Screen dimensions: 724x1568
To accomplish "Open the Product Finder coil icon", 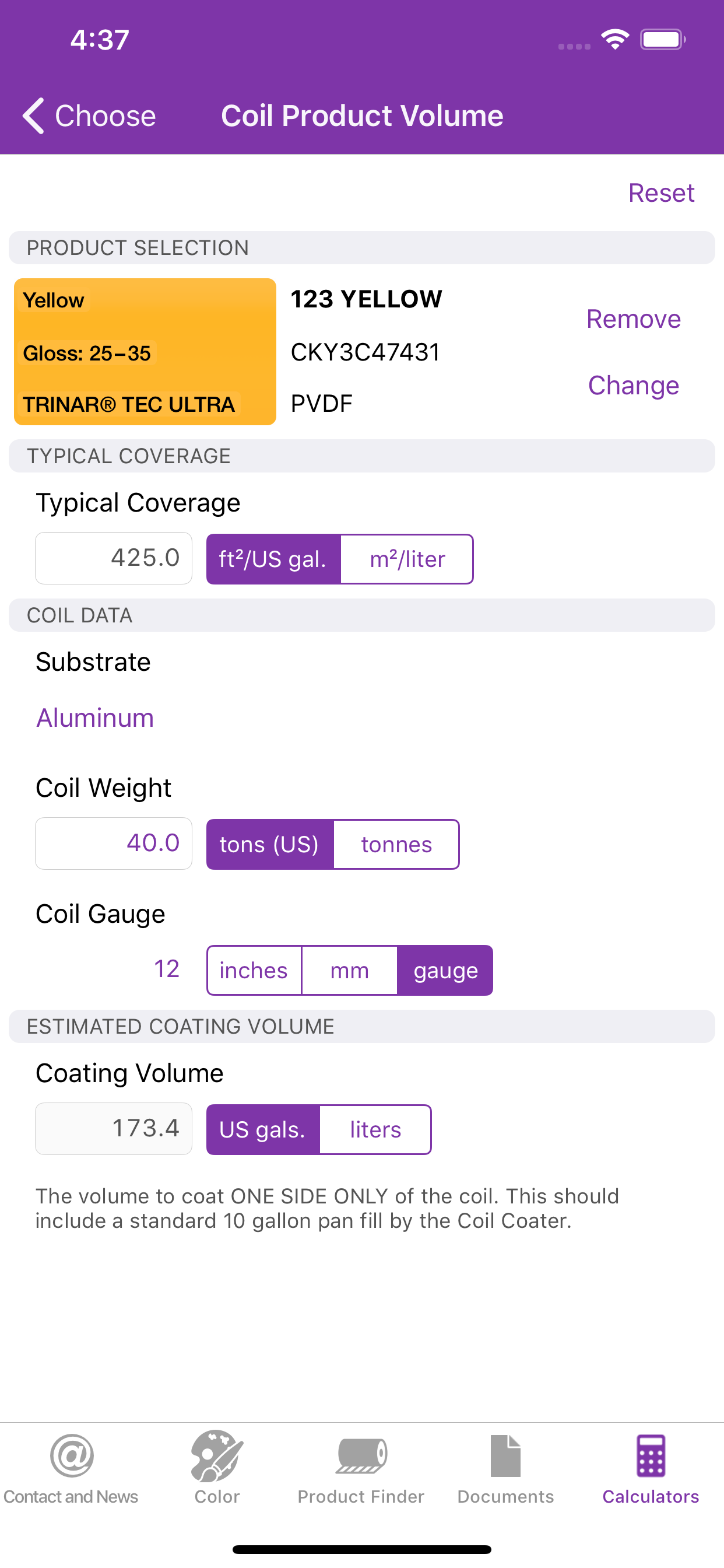I will click(x=361, y=1455).
